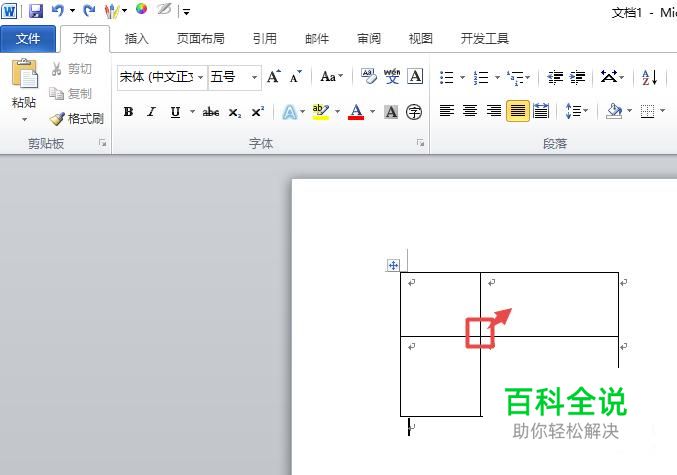
Task: Toggle bold formatting
Action: pos(128,112)
